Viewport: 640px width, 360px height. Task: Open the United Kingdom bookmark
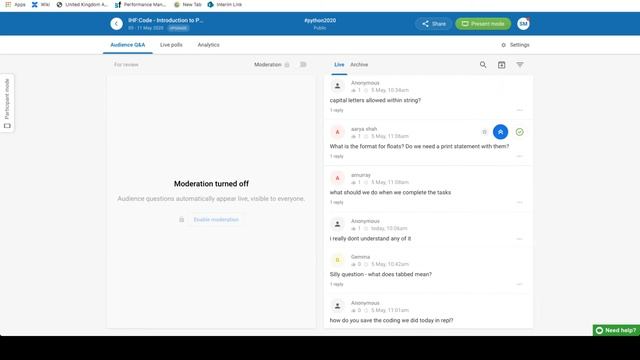point(82,4)
